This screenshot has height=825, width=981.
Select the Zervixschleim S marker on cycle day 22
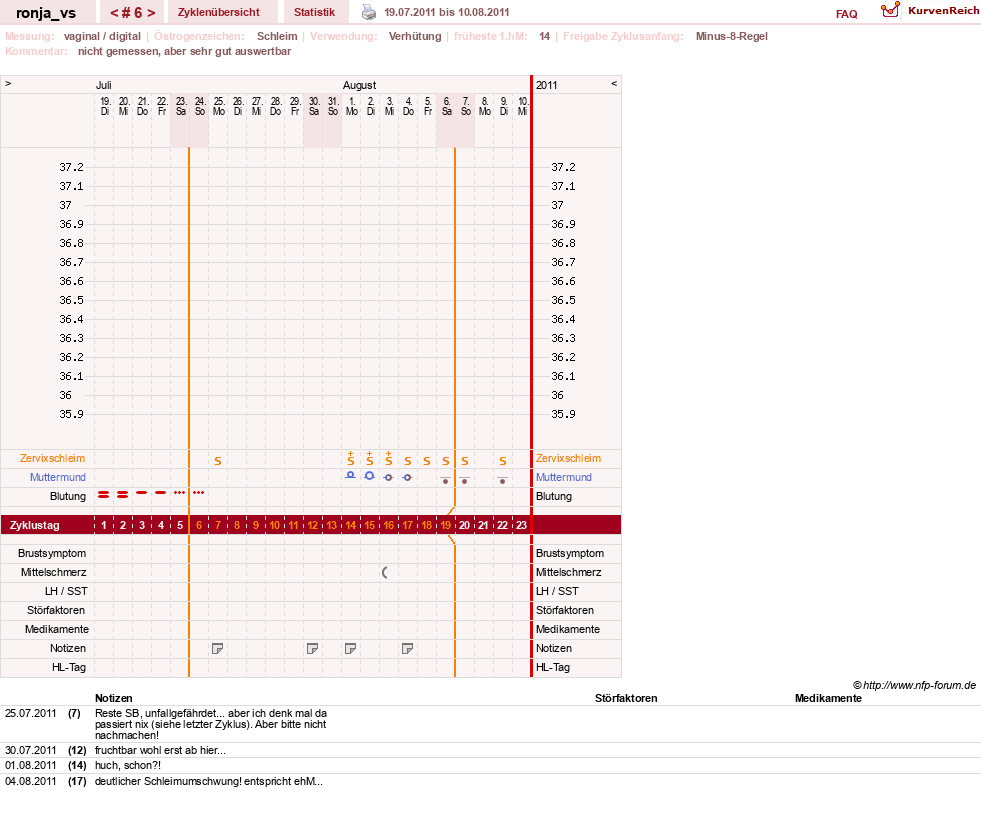point(502,461)
